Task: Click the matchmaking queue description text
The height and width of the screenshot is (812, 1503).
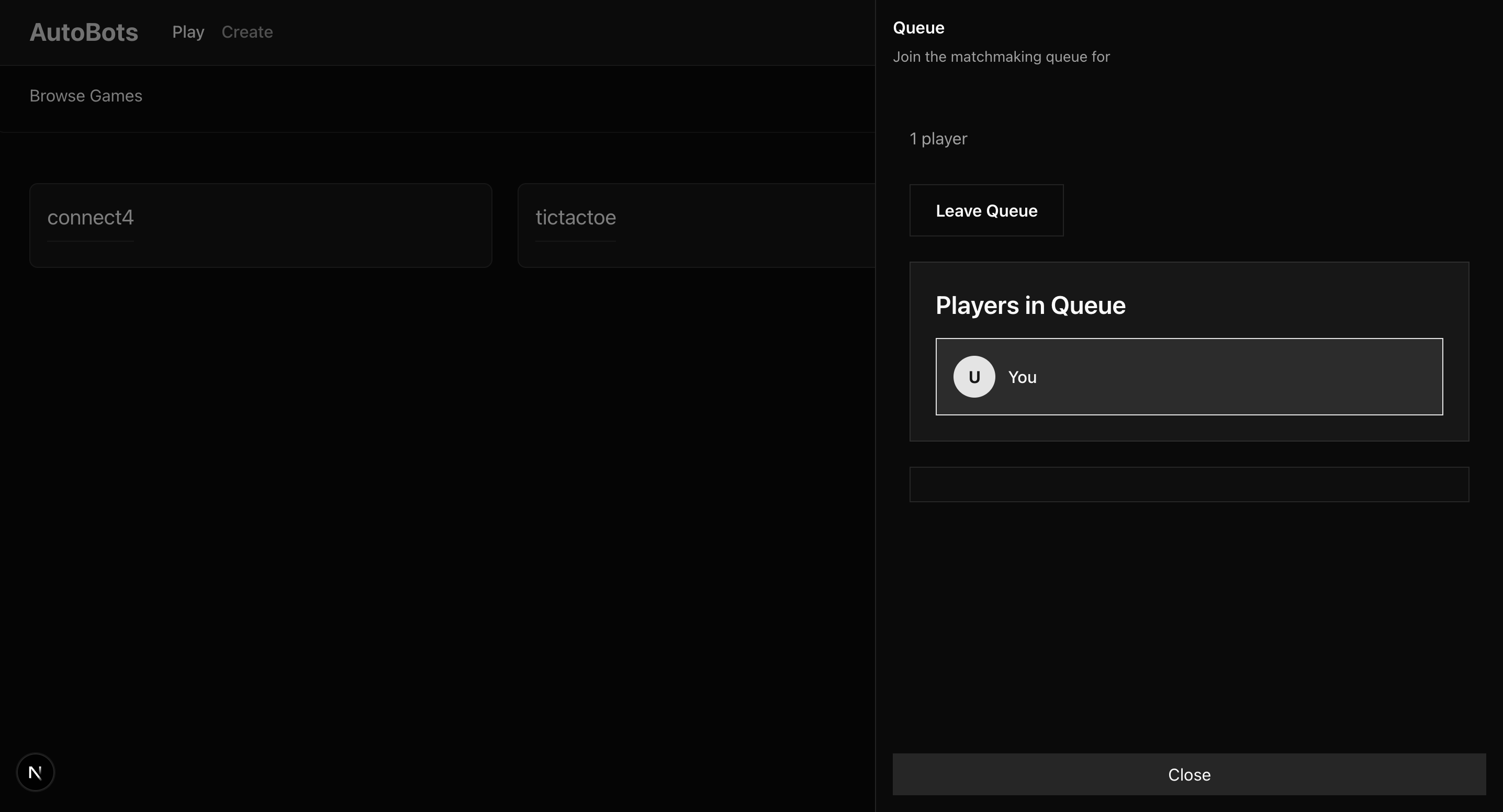Action: [x=1001, y=57]
